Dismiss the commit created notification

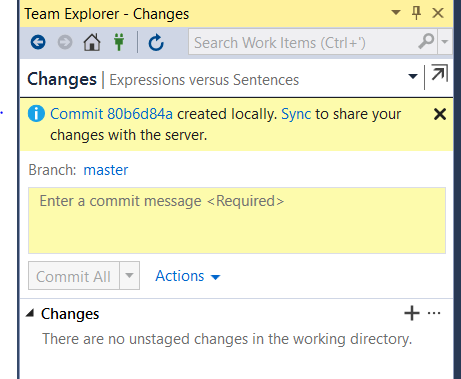pos(440,114)
